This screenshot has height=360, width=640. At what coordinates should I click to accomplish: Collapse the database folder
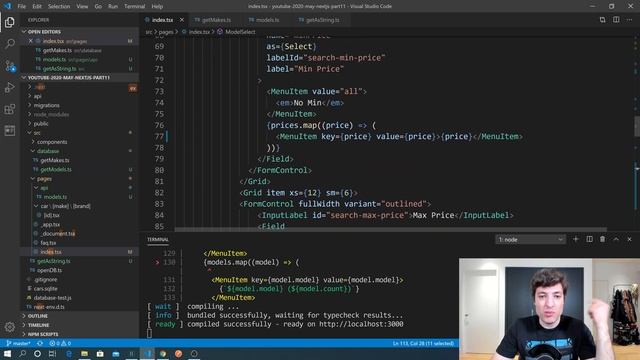[x=48, y=151]
